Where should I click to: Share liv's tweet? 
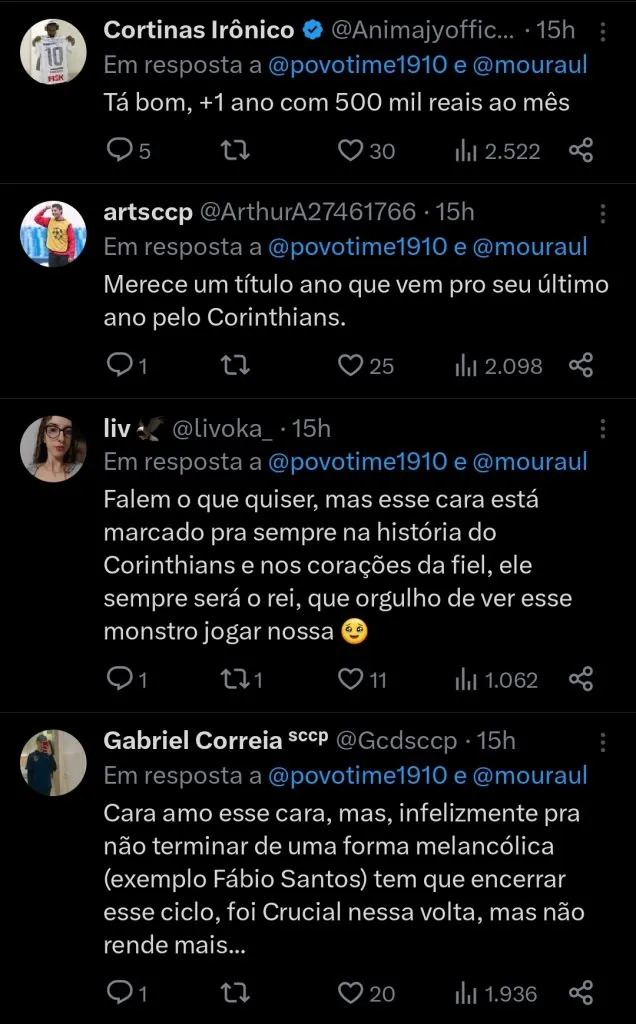581,680
